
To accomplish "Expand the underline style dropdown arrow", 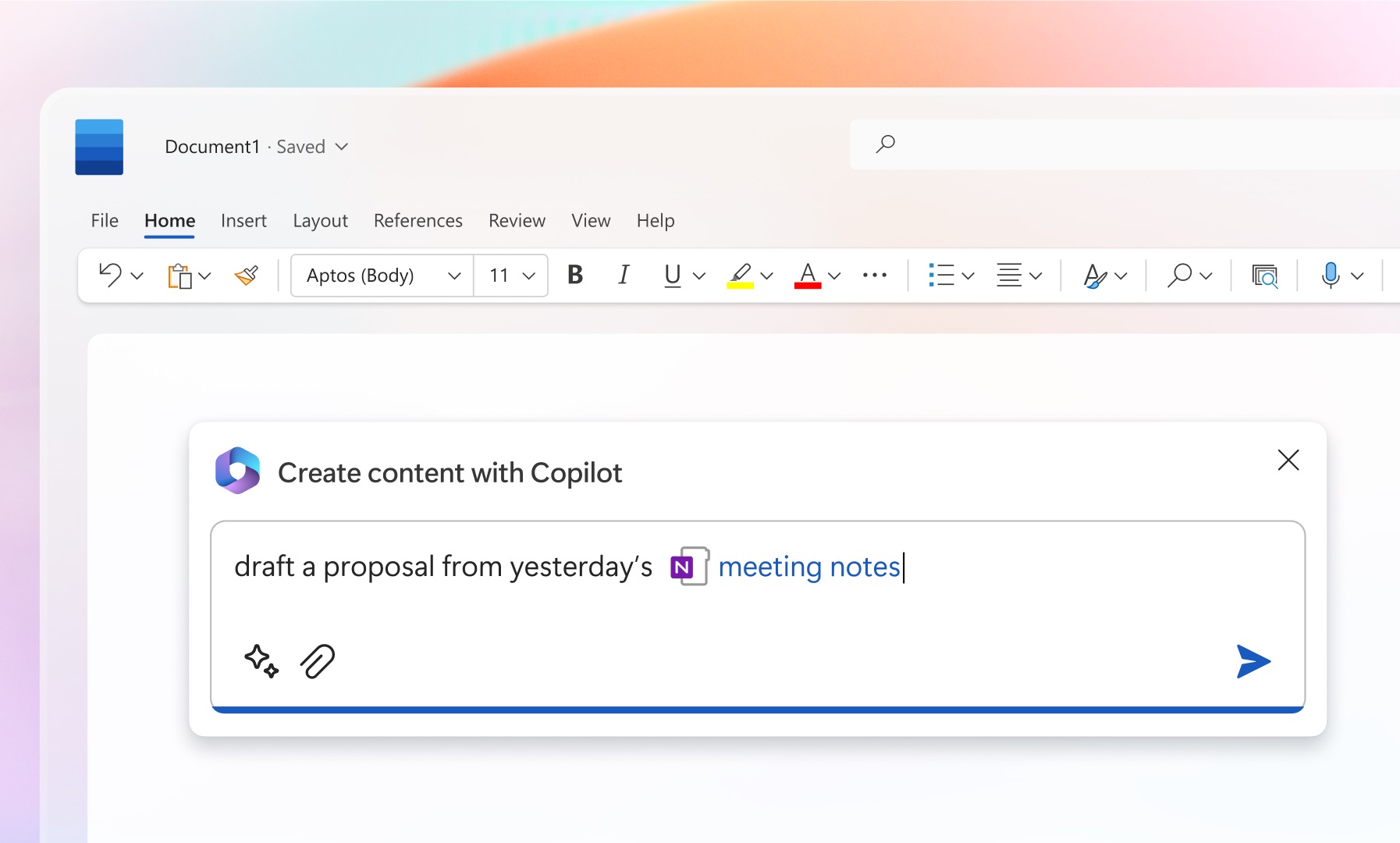I will point(699,276).
